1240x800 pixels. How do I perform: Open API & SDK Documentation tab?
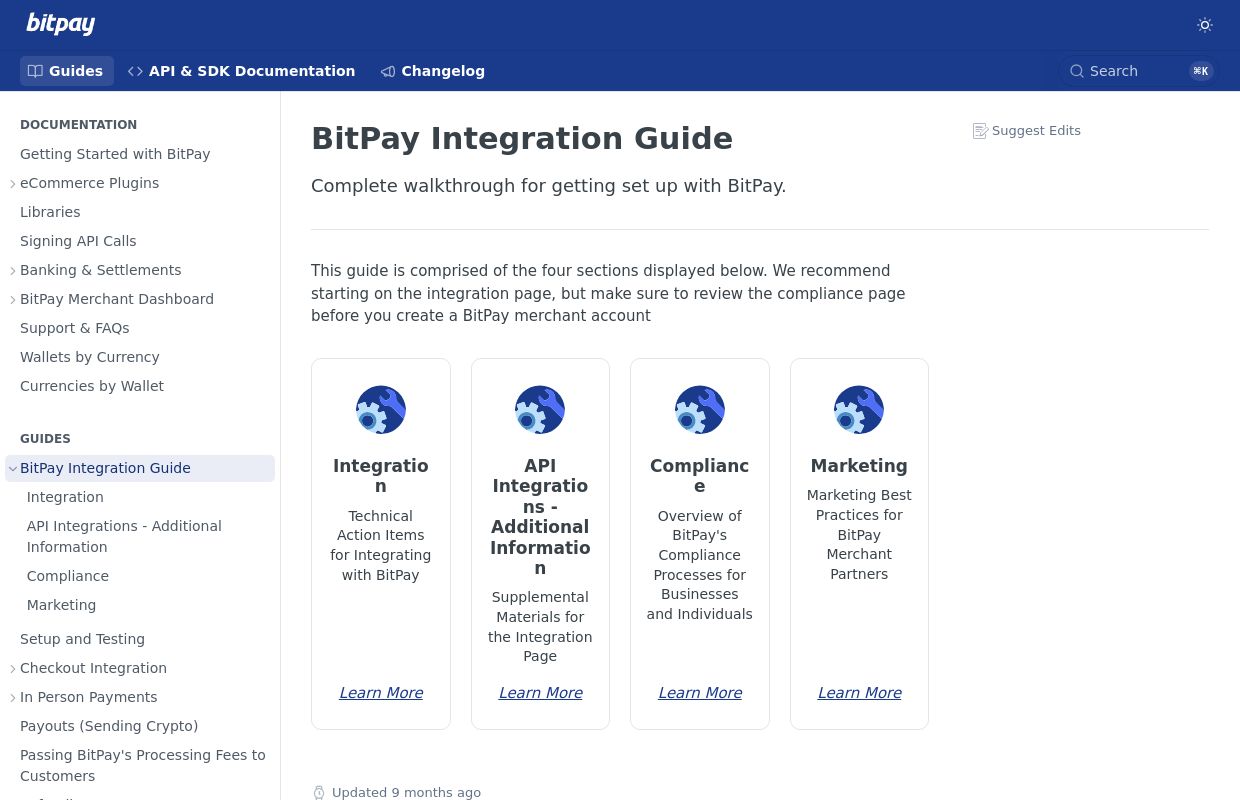(241, 71)
